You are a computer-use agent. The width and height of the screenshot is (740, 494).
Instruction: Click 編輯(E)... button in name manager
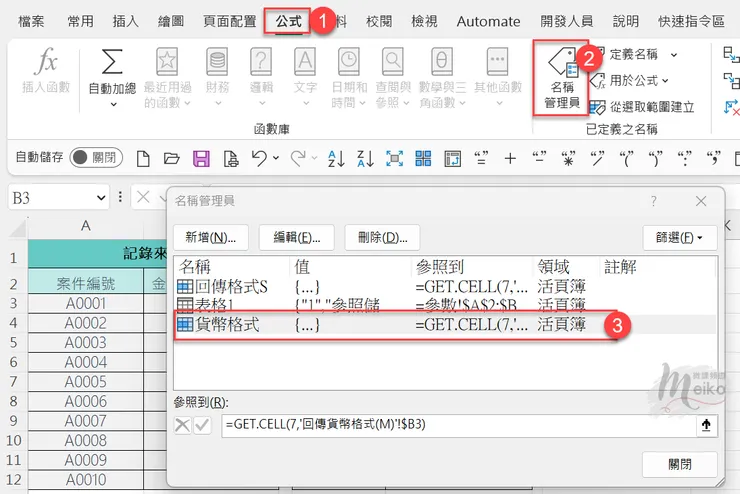297,237
